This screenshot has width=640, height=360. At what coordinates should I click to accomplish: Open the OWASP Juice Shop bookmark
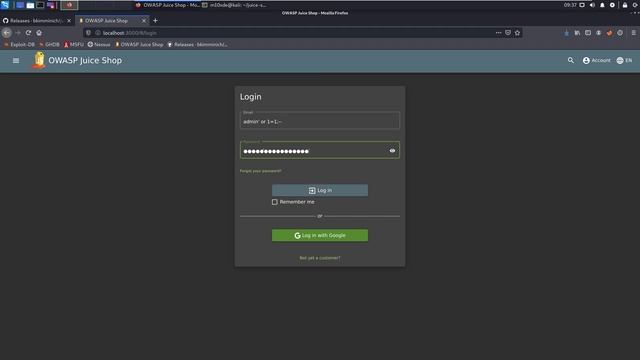point(139,44)
